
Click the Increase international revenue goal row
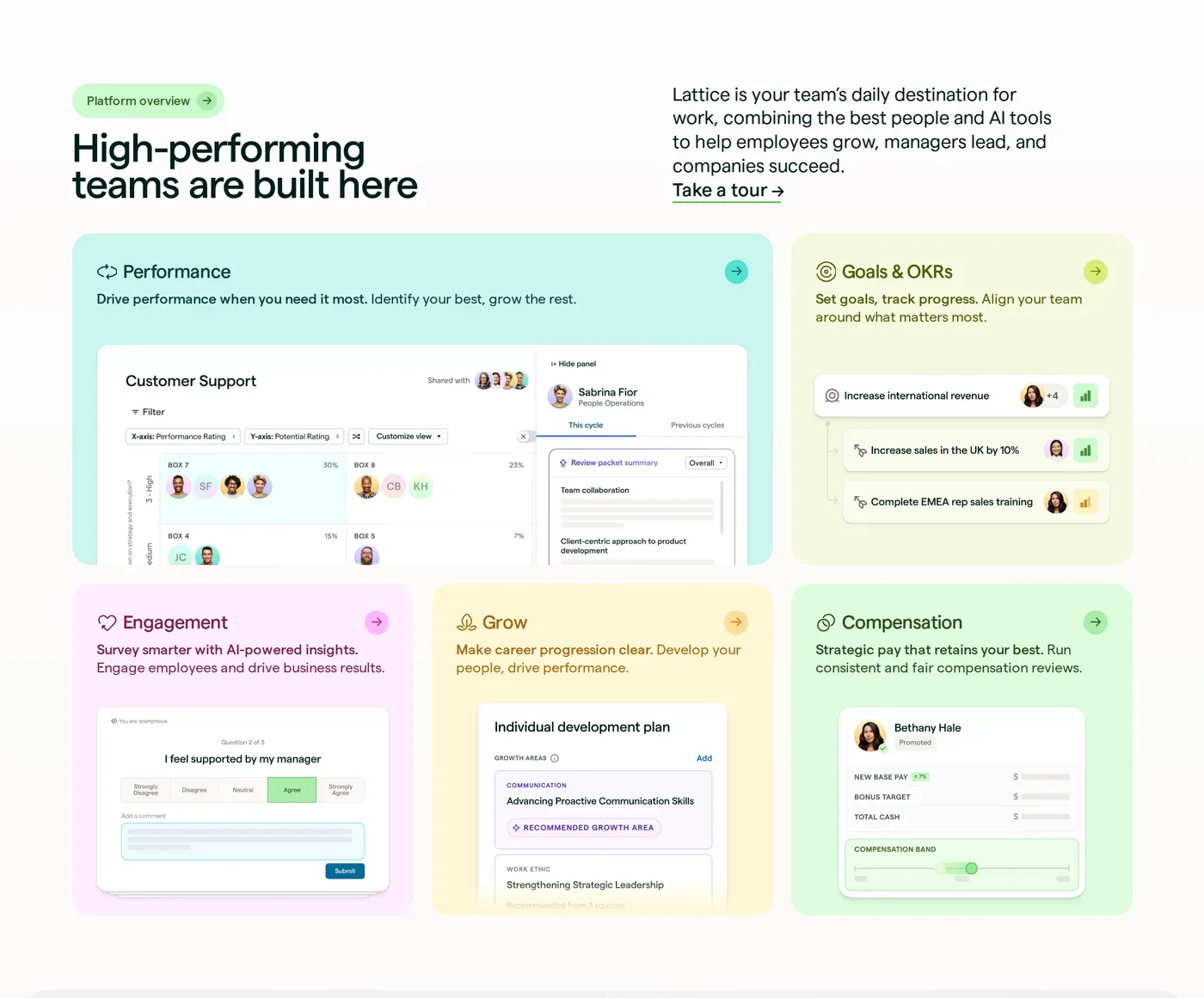click(x=961, y=395)
